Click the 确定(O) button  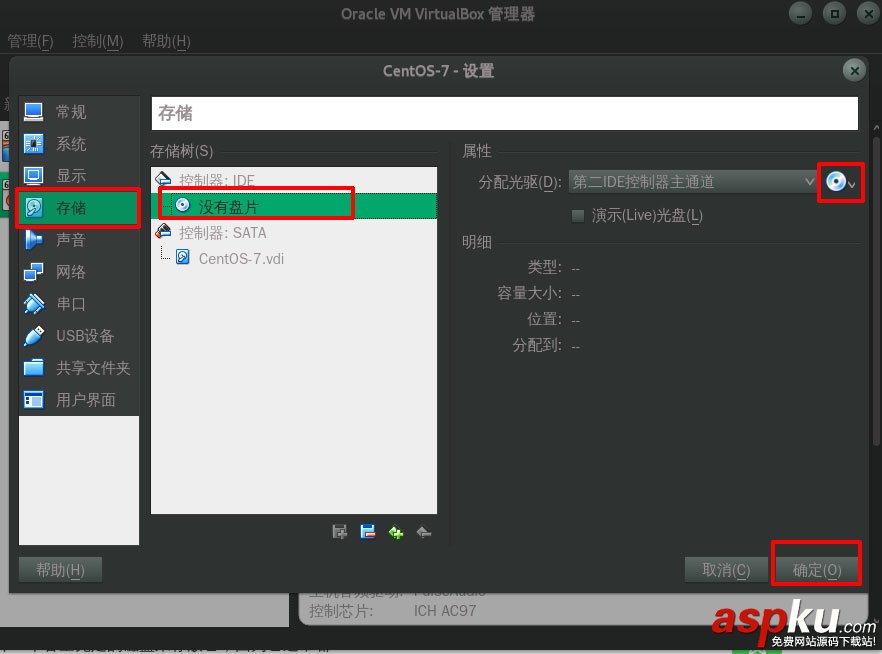(x=817, y=568)
